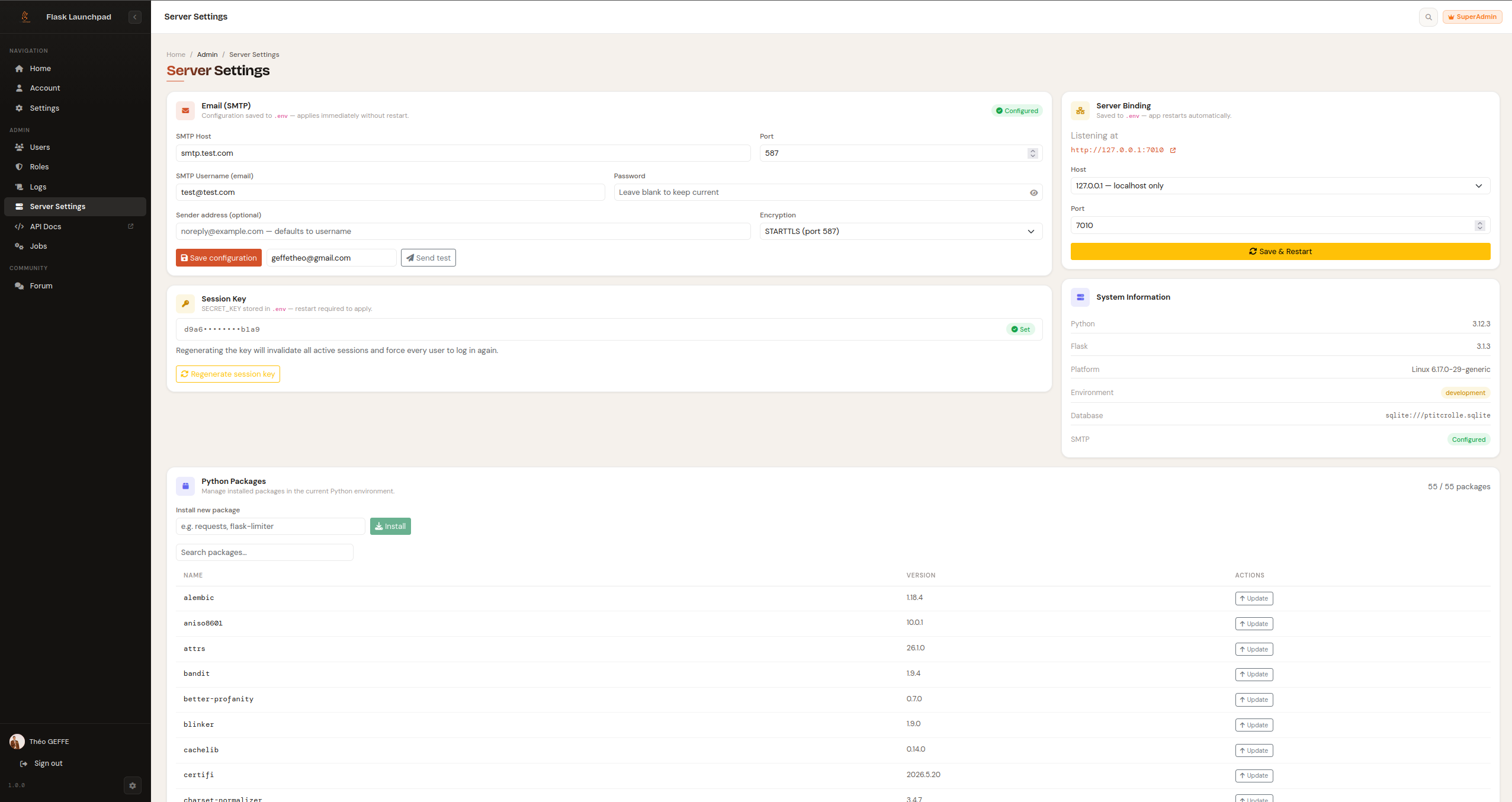The image size is (1512, 802).
Task: Open Roles admin page
Action: (x=75, y=167)
